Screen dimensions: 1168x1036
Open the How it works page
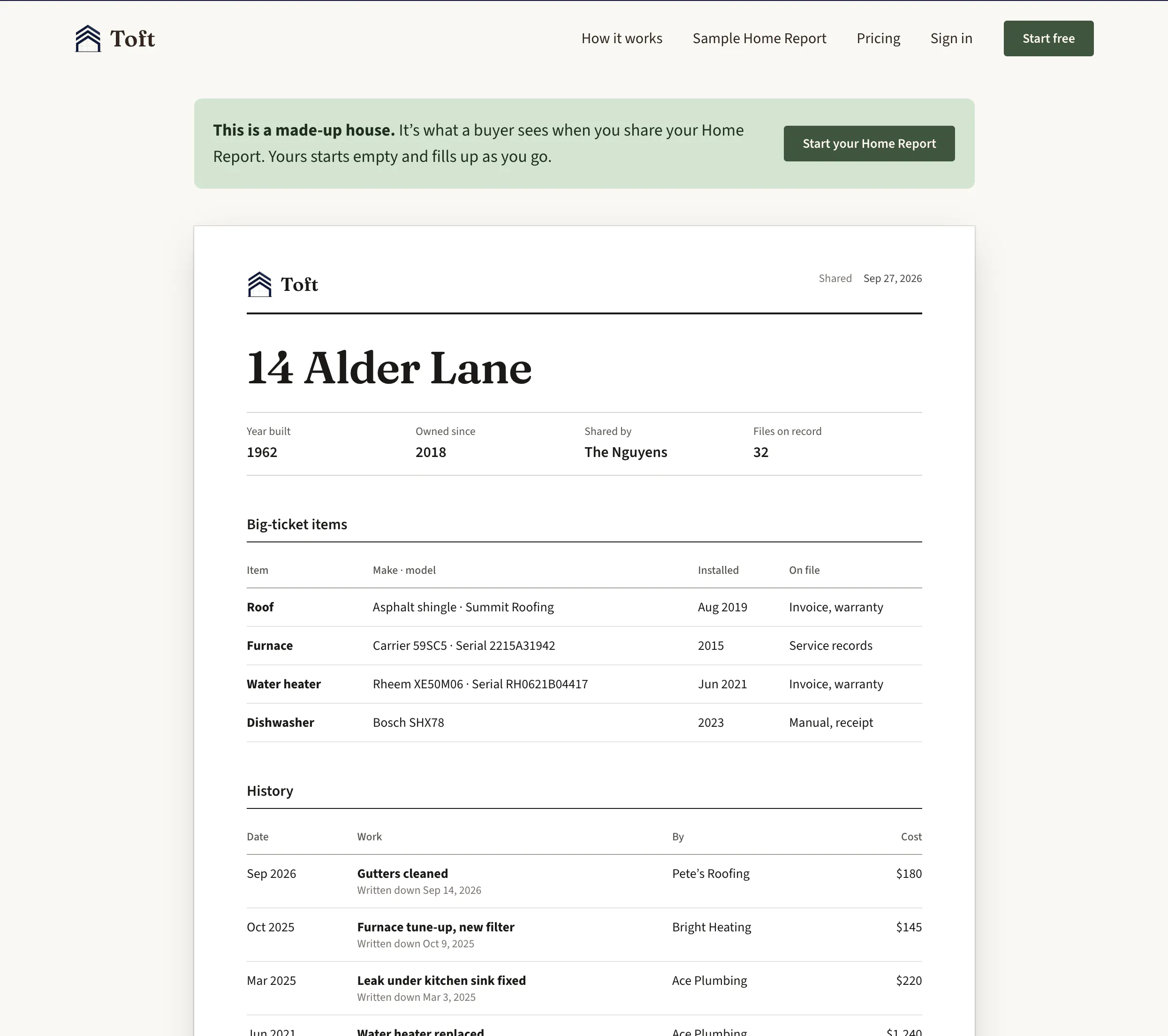tap(622, 38)
